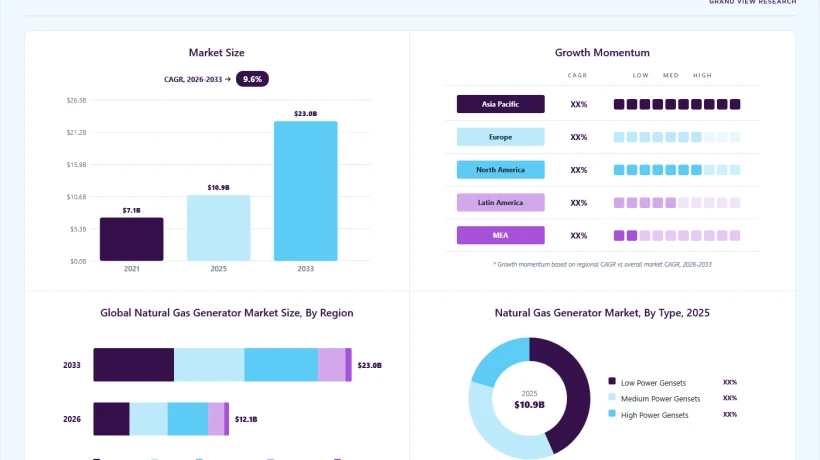The width and height of the screenshot is (820, 460).
Task: Click Europe XX% CAGR value
Action: pos(579,137)
